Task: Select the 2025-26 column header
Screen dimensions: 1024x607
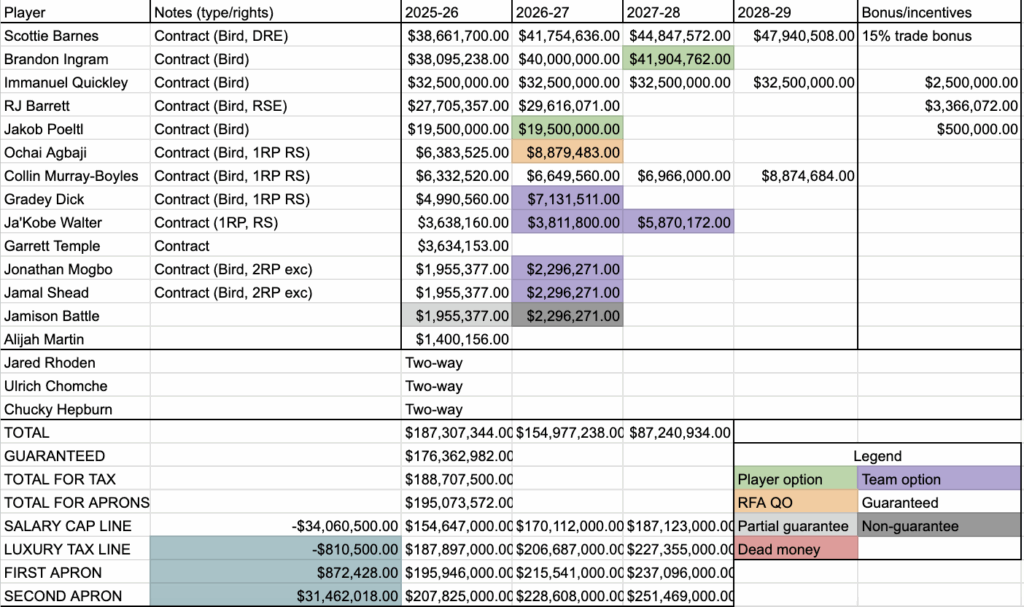Action: point(456,12)
